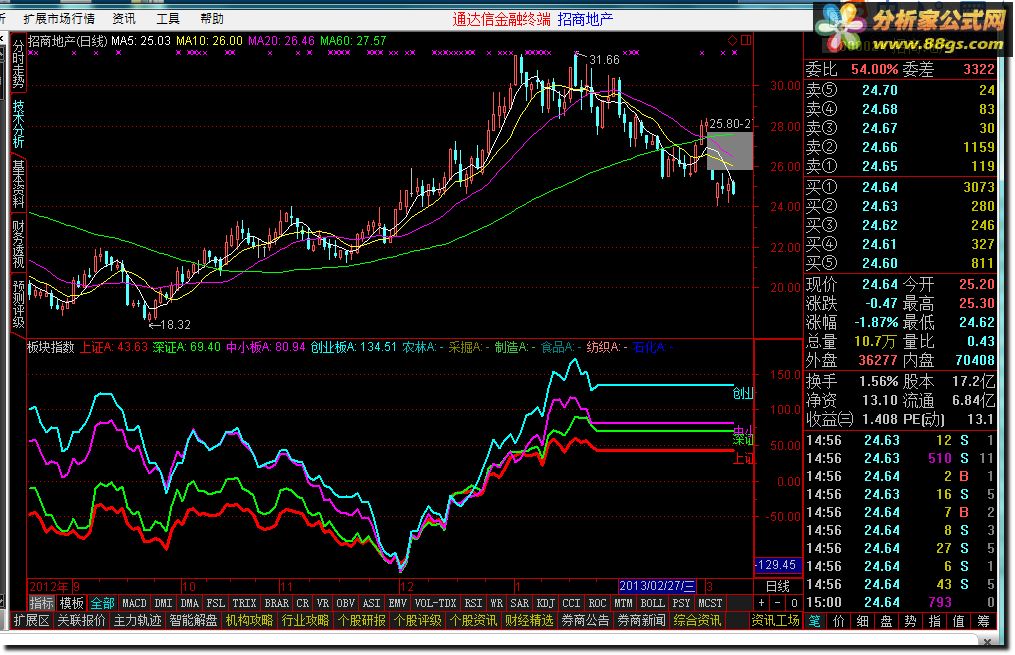Open the 工具 menu
Screen dimensions: 1015x655
(168, 19)
